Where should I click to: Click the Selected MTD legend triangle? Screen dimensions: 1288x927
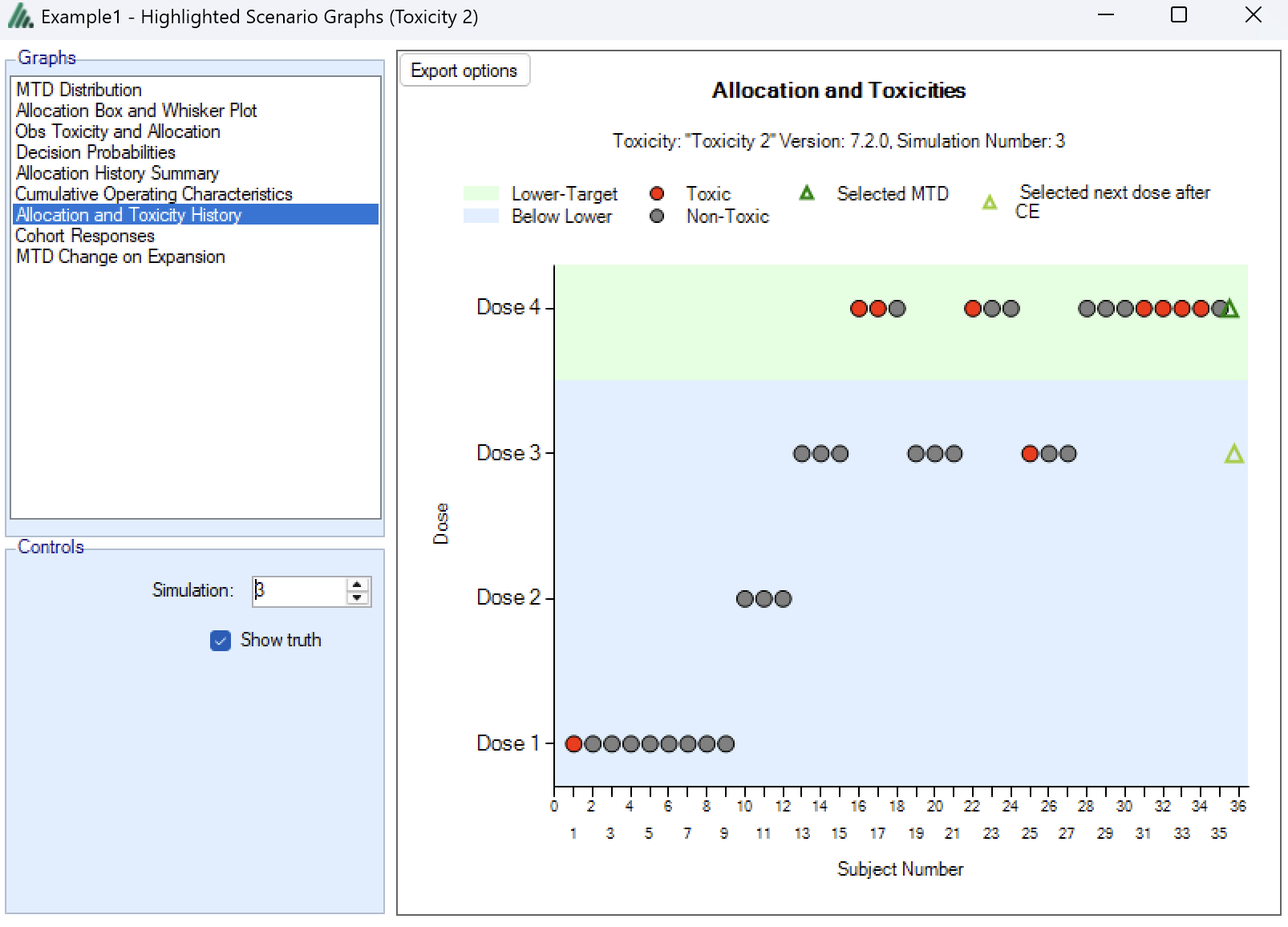(807, 193)
